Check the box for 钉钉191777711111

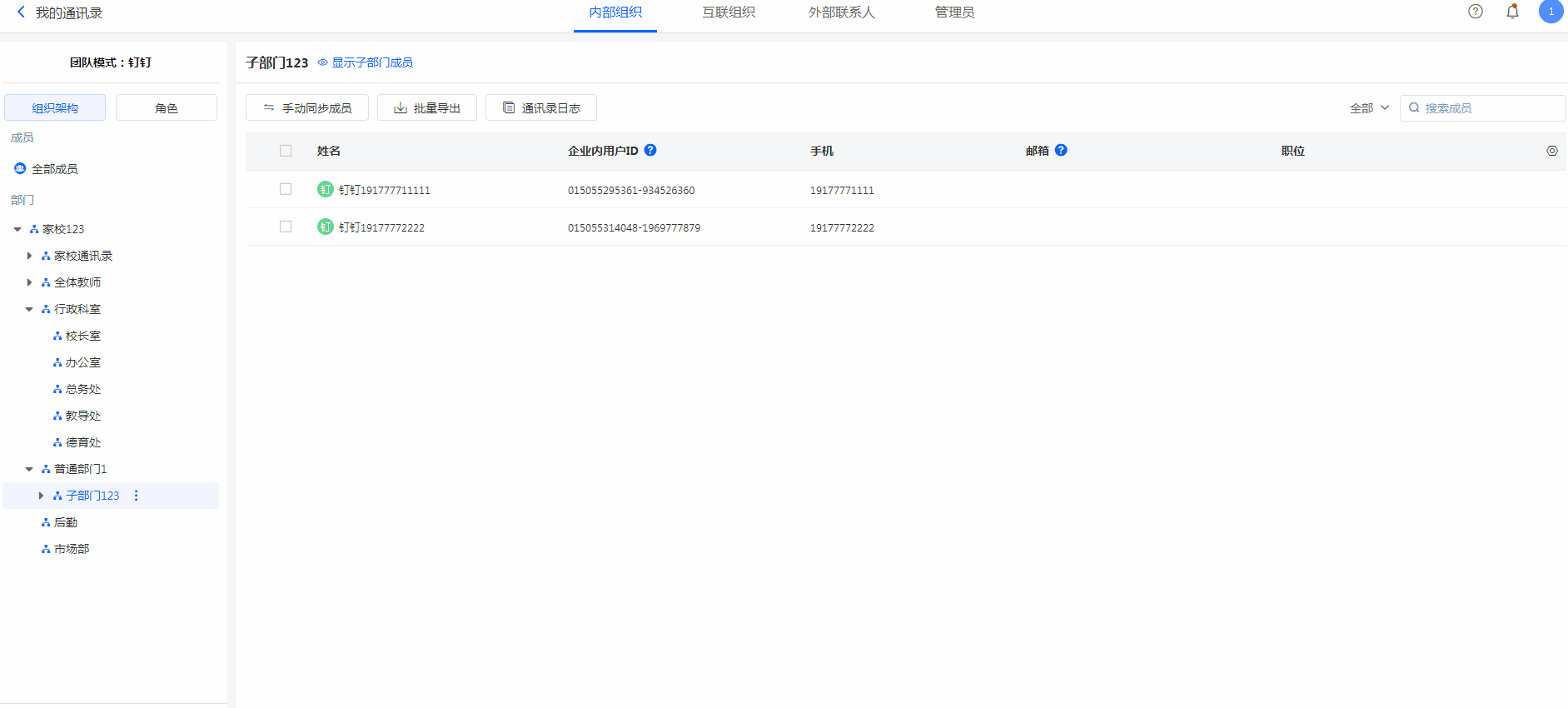click(x=286, y=189)
